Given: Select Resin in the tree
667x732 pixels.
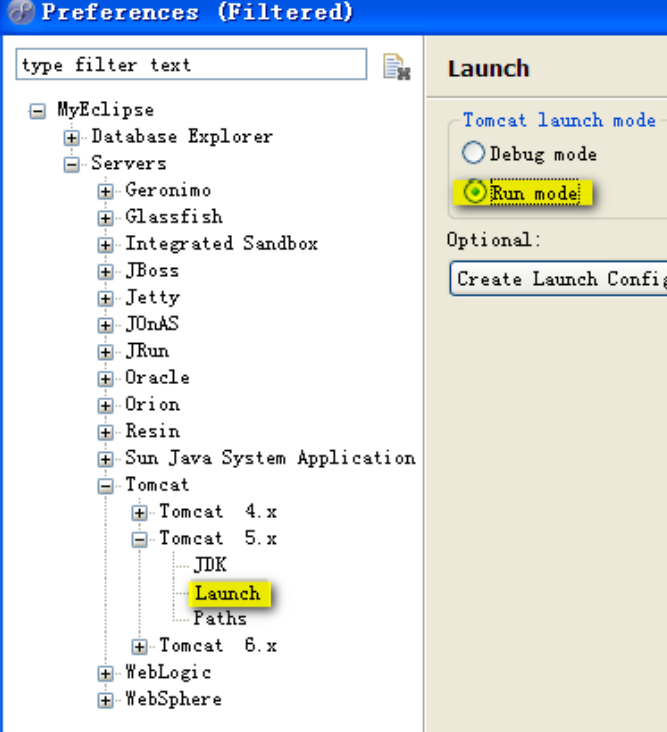Looking at the screenshot, I should point(153,431).
